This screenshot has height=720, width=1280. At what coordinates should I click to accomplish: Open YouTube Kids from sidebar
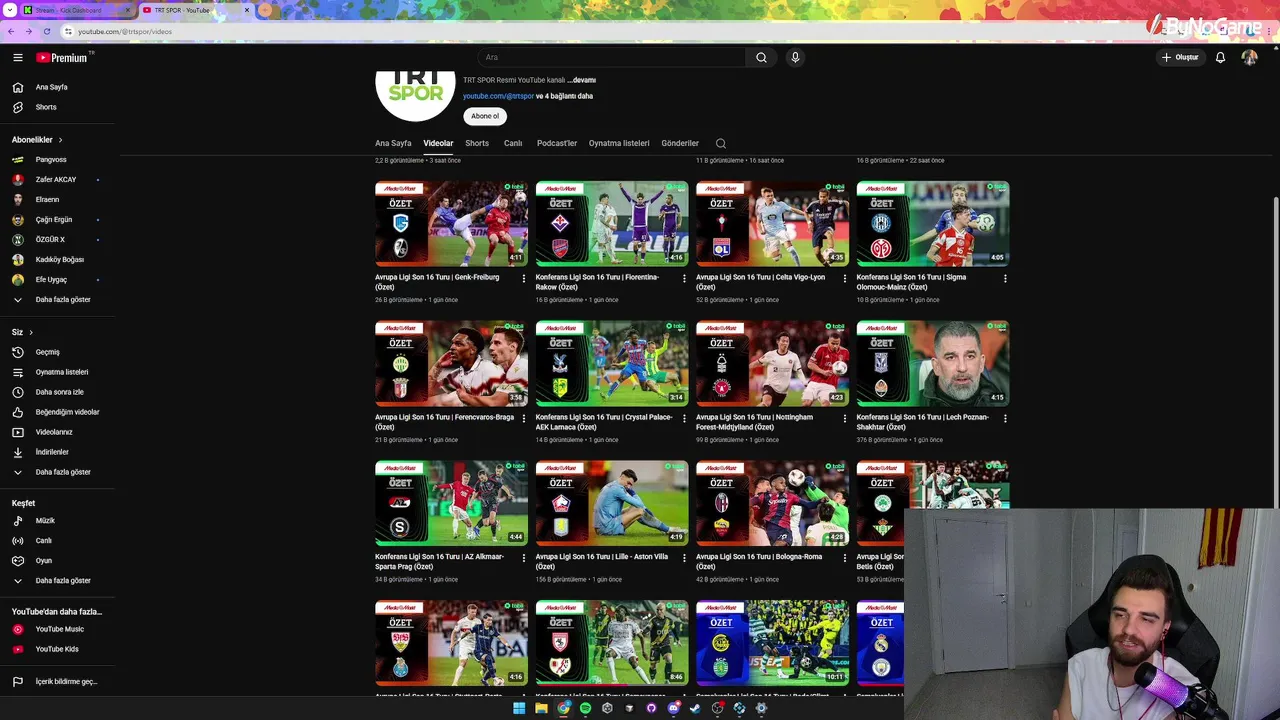(58, 649)
